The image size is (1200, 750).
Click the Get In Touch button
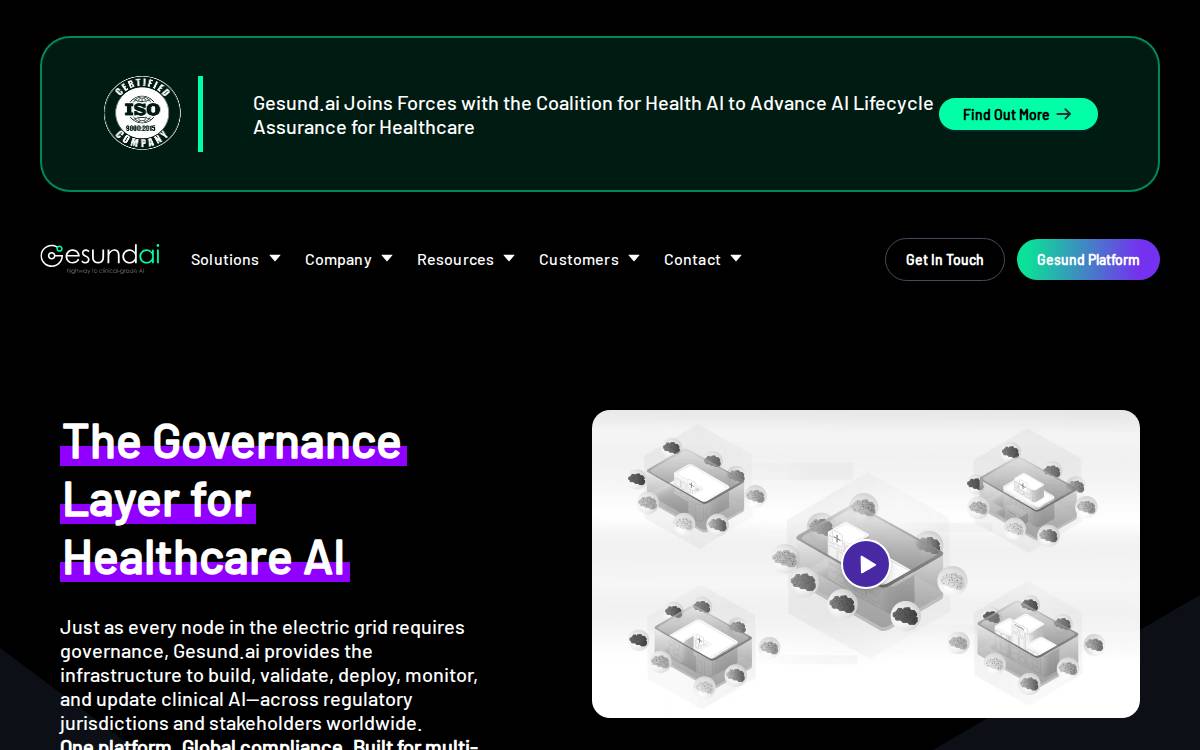(x=945, y=259)
